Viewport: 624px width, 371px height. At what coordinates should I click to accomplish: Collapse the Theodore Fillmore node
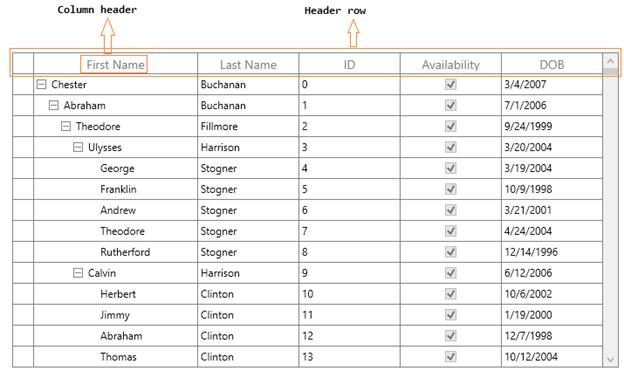tap(66, 126)
